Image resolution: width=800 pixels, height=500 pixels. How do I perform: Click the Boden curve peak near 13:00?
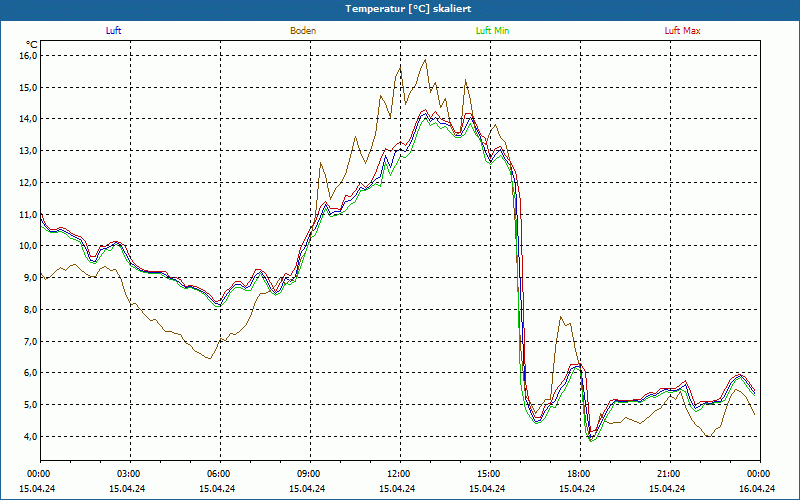pyautogui.click(x=425, y=60)
